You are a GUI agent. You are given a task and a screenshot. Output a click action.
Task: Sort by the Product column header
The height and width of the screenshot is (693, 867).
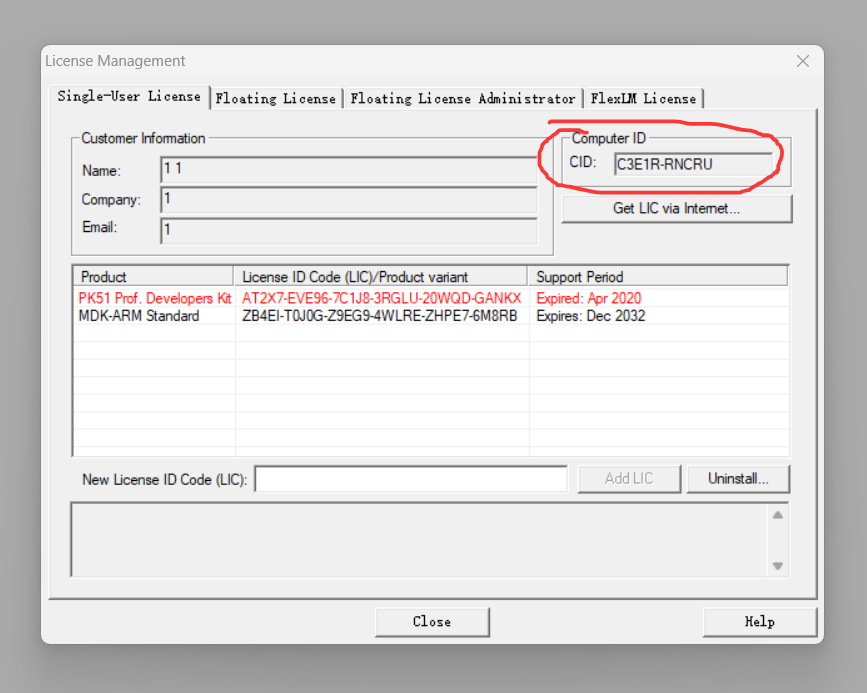point(153,277)
